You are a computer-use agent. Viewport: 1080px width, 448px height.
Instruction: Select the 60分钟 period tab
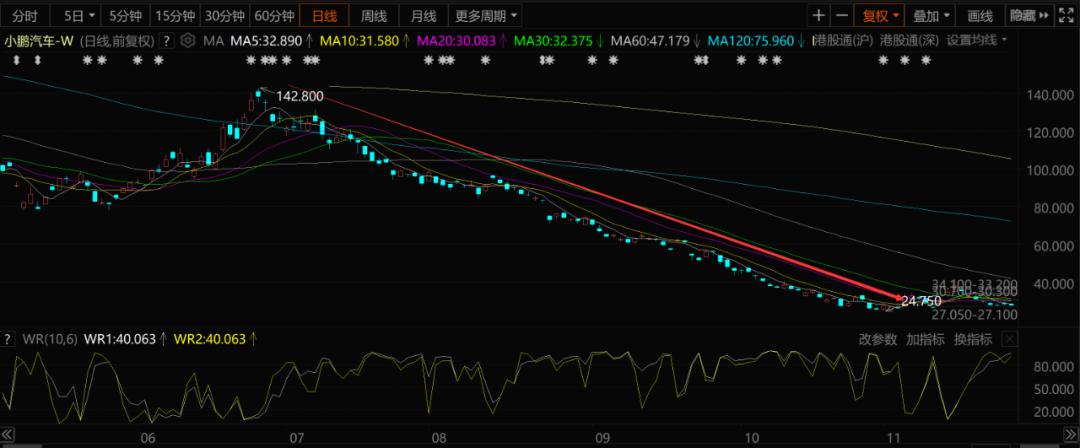pos(273,16)
